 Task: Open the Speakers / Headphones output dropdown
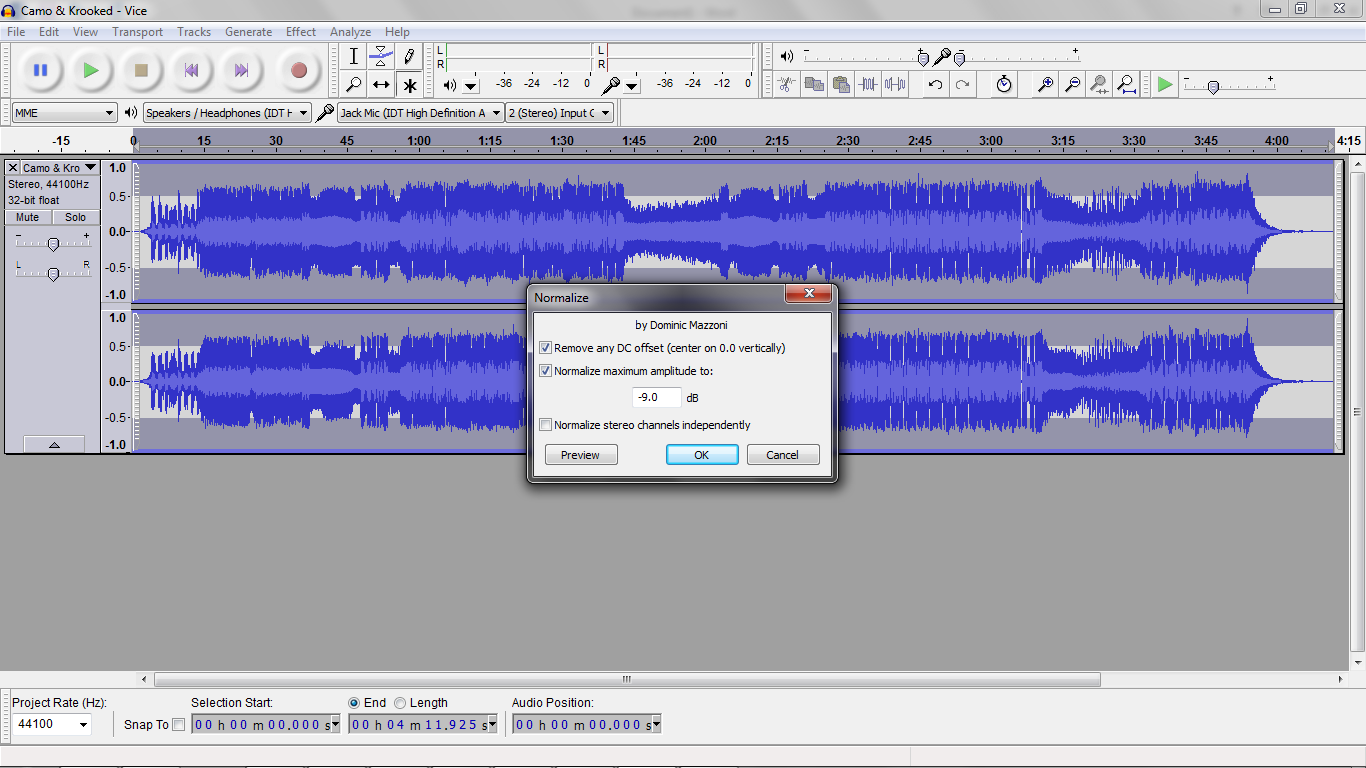coord(228,113)
